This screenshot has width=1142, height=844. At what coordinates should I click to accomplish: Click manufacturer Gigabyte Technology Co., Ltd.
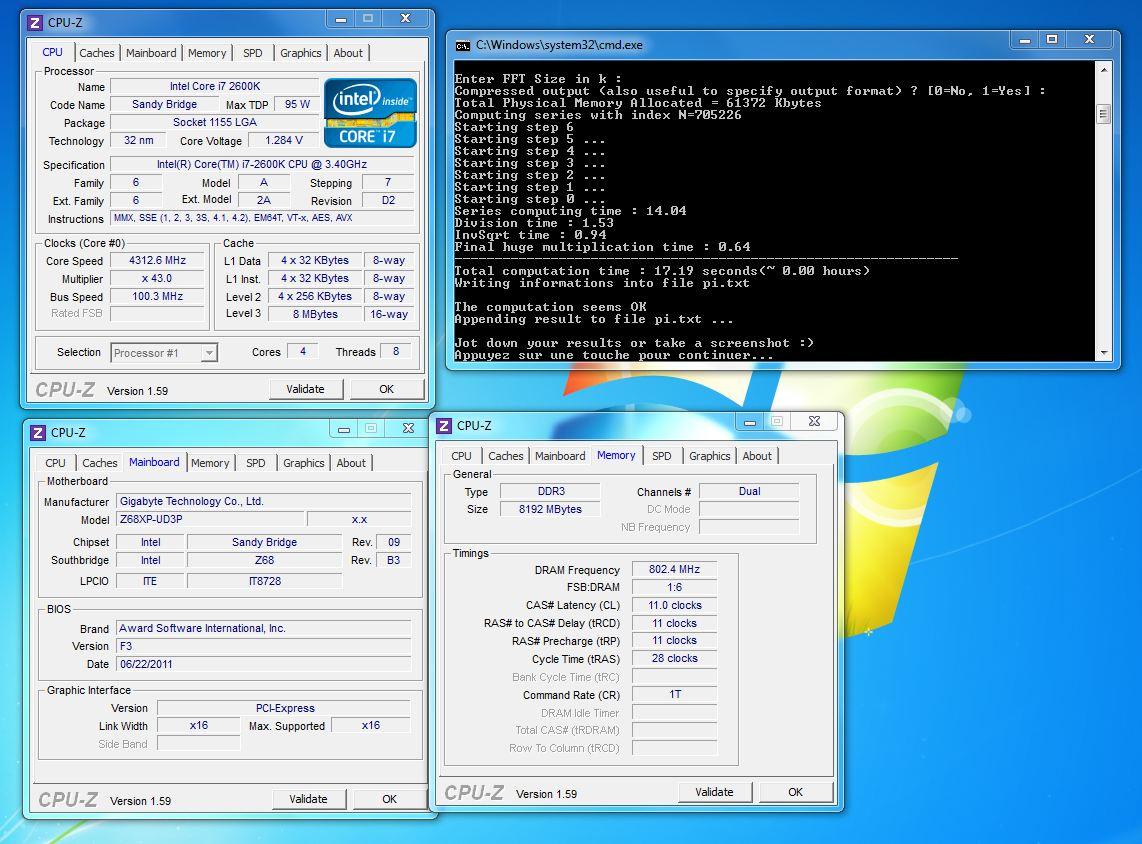pyautogui.click(x=264, y=501)
